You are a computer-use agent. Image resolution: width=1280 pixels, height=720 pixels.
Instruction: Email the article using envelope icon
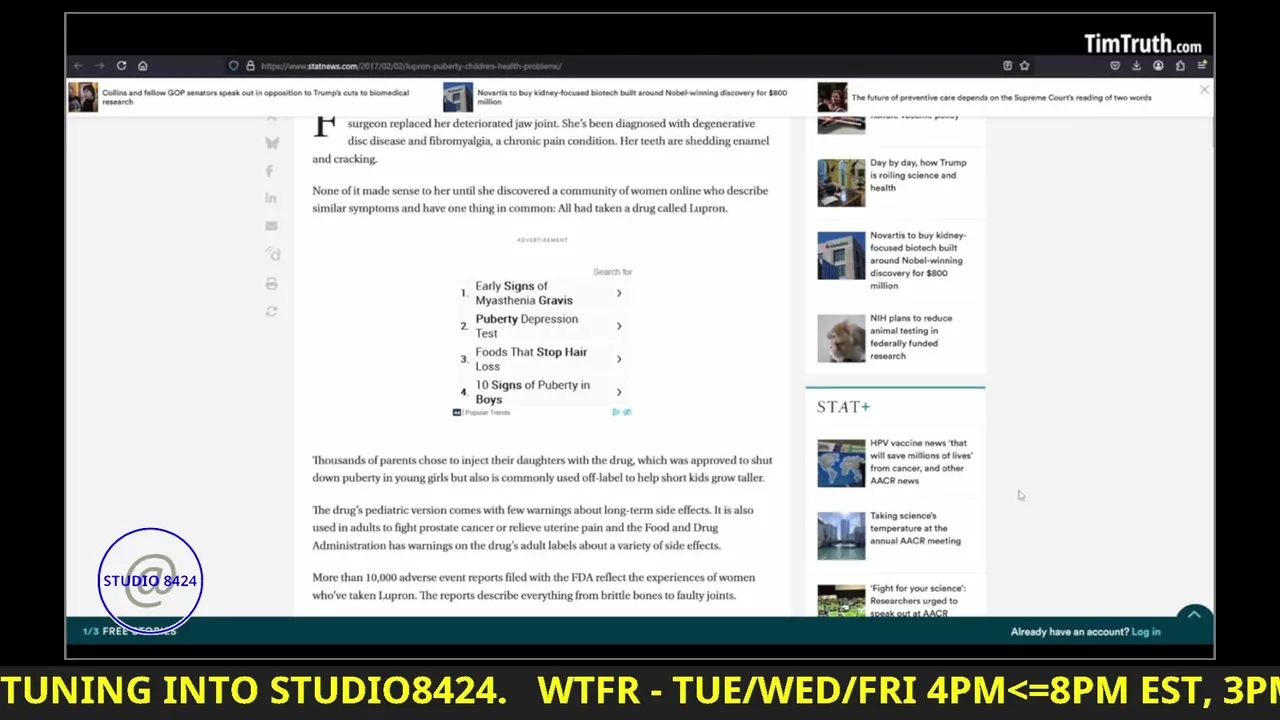[x=271, y=226]
